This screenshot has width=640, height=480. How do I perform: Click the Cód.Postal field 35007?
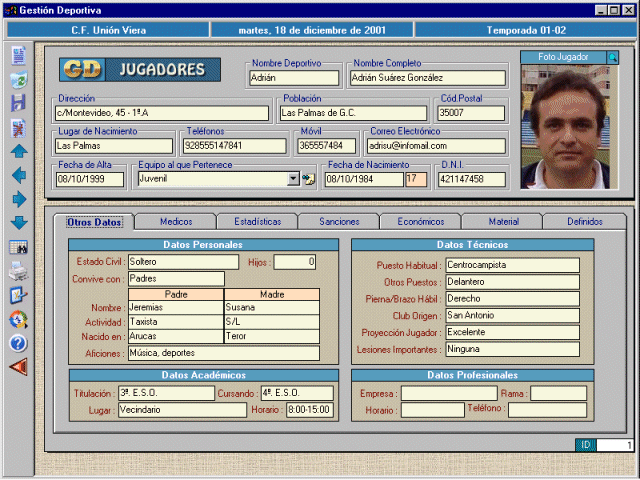point(471,113)
